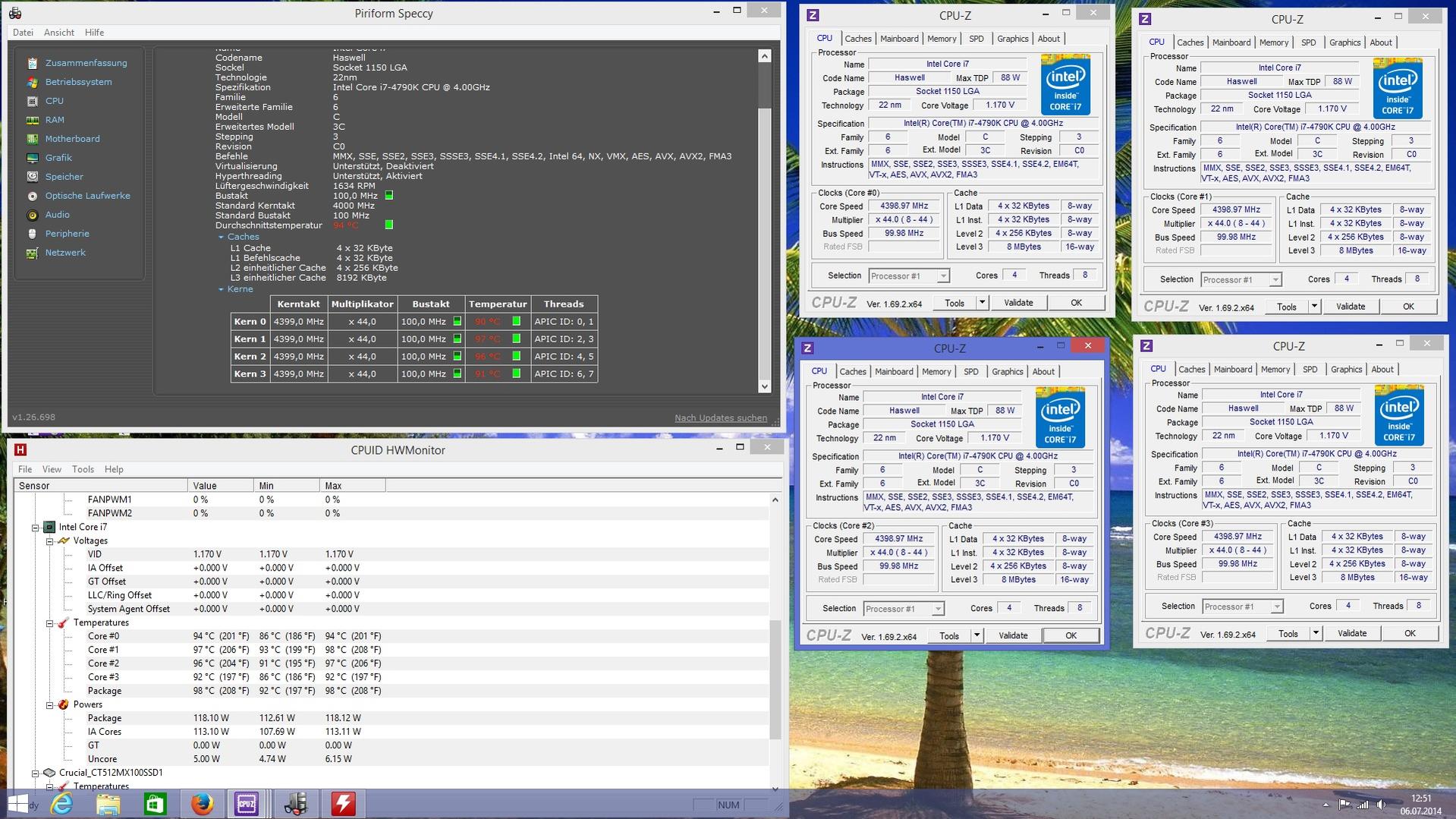The image size is (1456, 819).
Task: Select the Audio speaker icon in Speccy
Action: 32,215
